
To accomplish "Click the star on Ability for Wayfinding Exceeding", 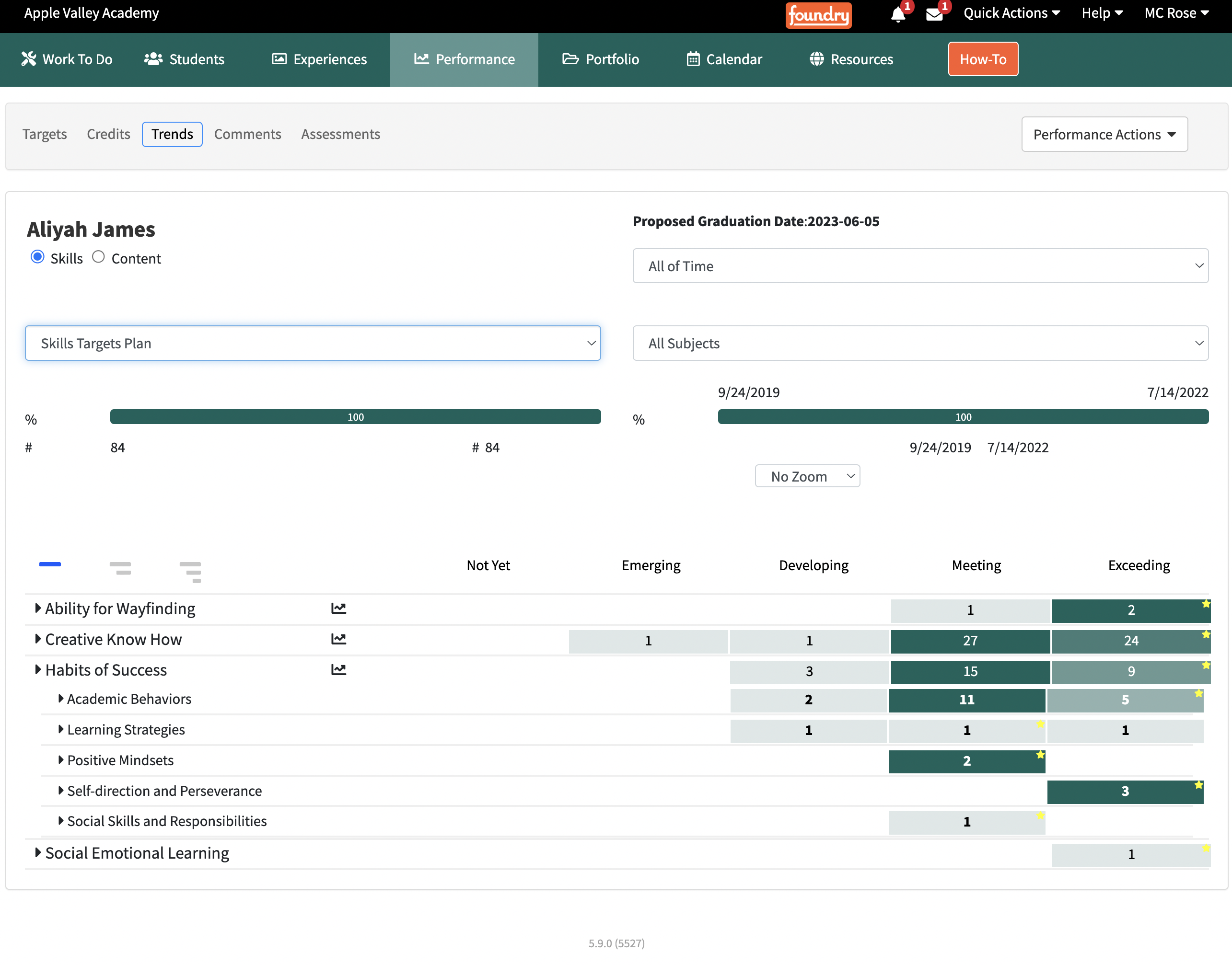I will click(1206, 603).
